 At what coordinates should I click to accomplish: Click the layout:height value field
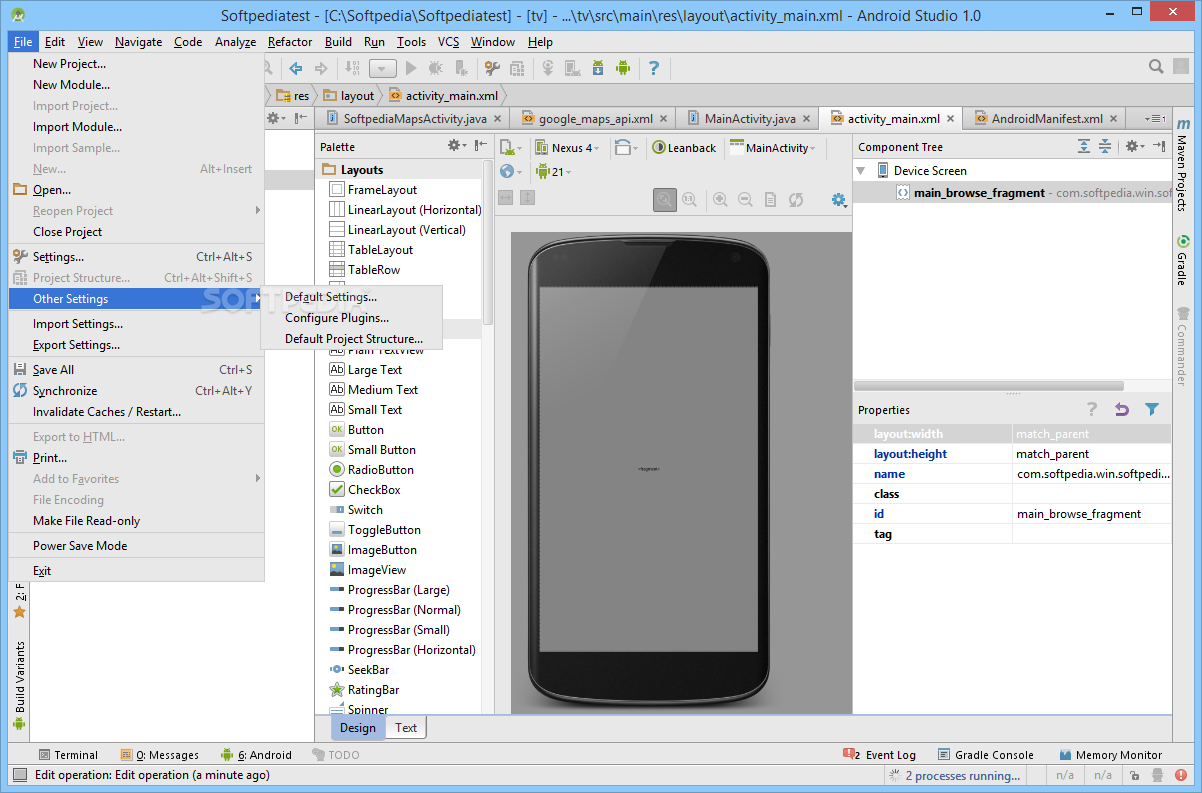pos(1090,454)
